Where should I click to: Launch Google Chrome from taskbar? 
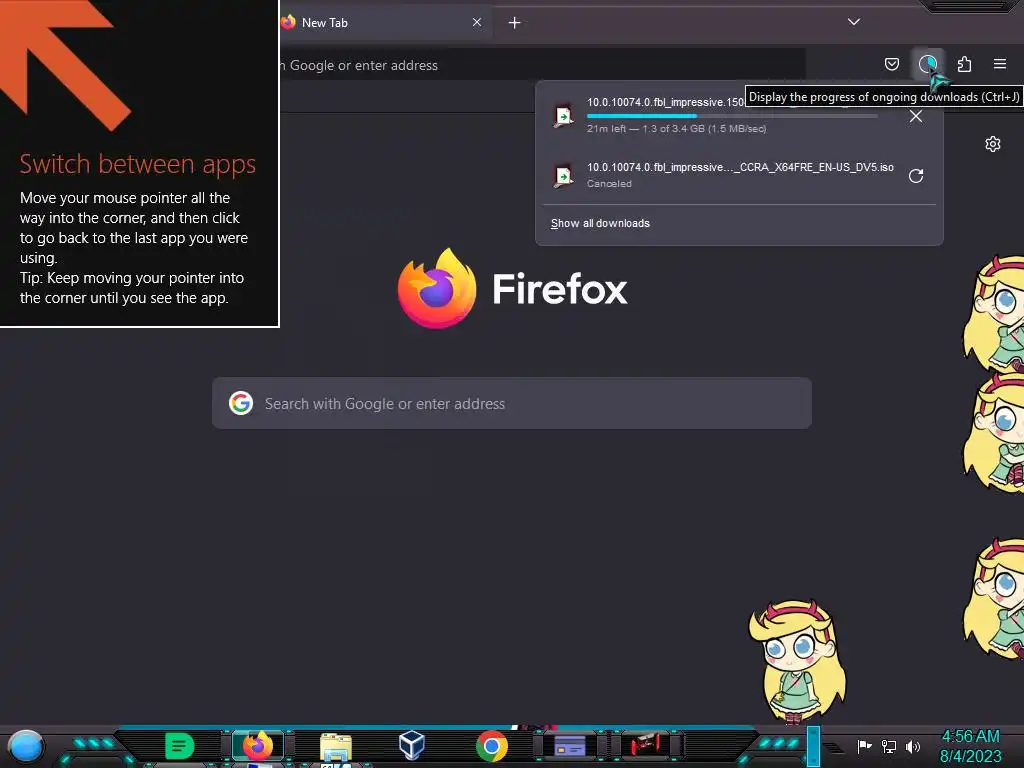[x=492, y=746]
